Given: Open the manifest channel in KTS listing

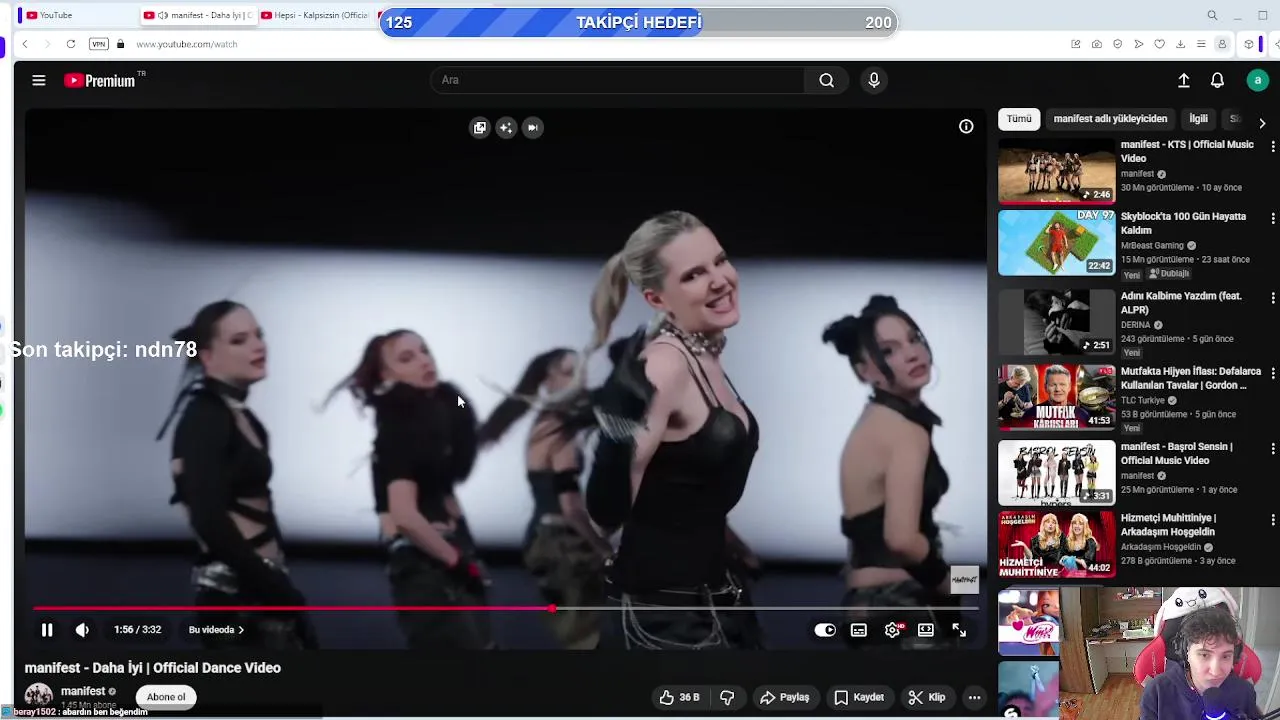Looking at the screenshot, I should pos(1138,174).
